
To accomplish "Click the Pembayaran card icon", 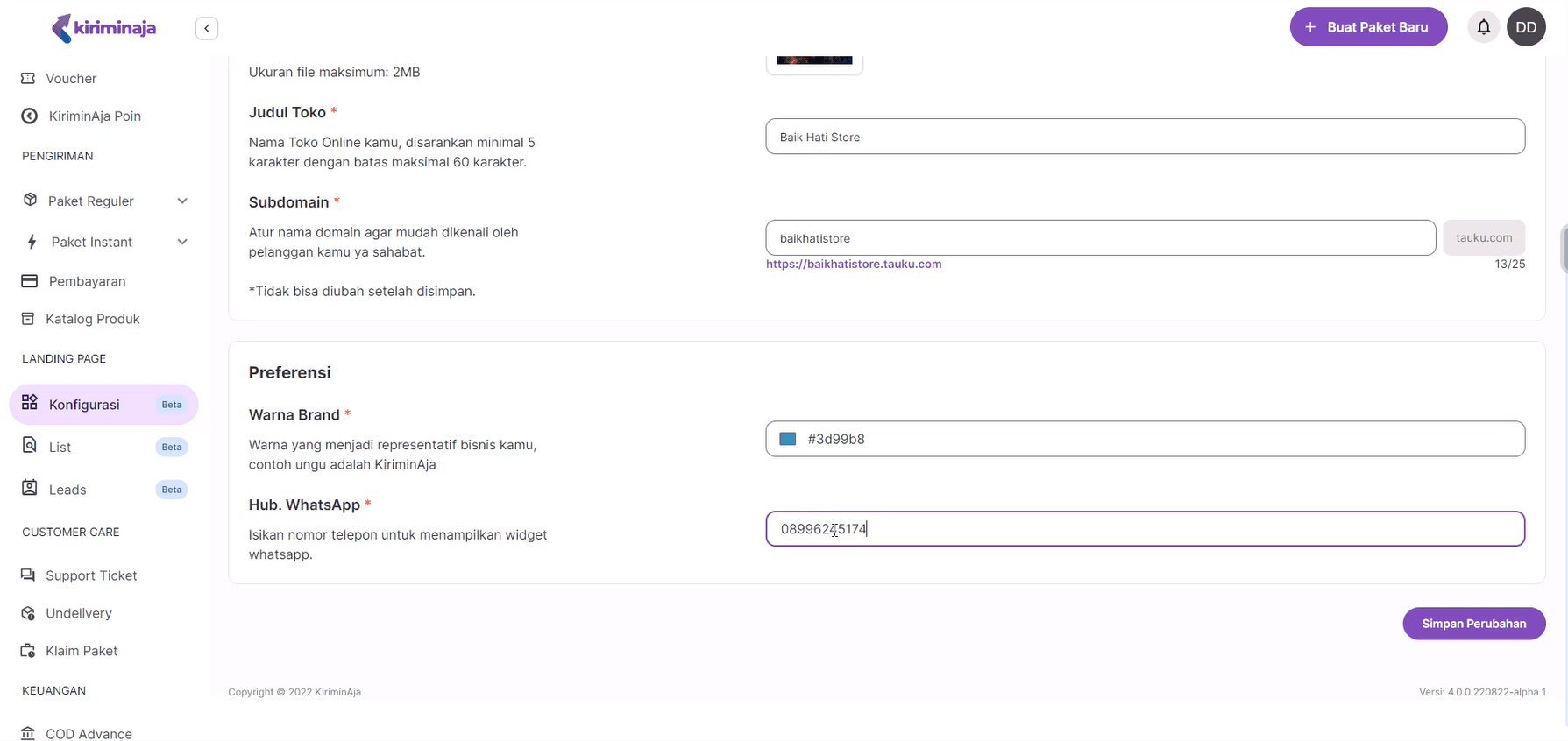I will click(x=30, y=281).
